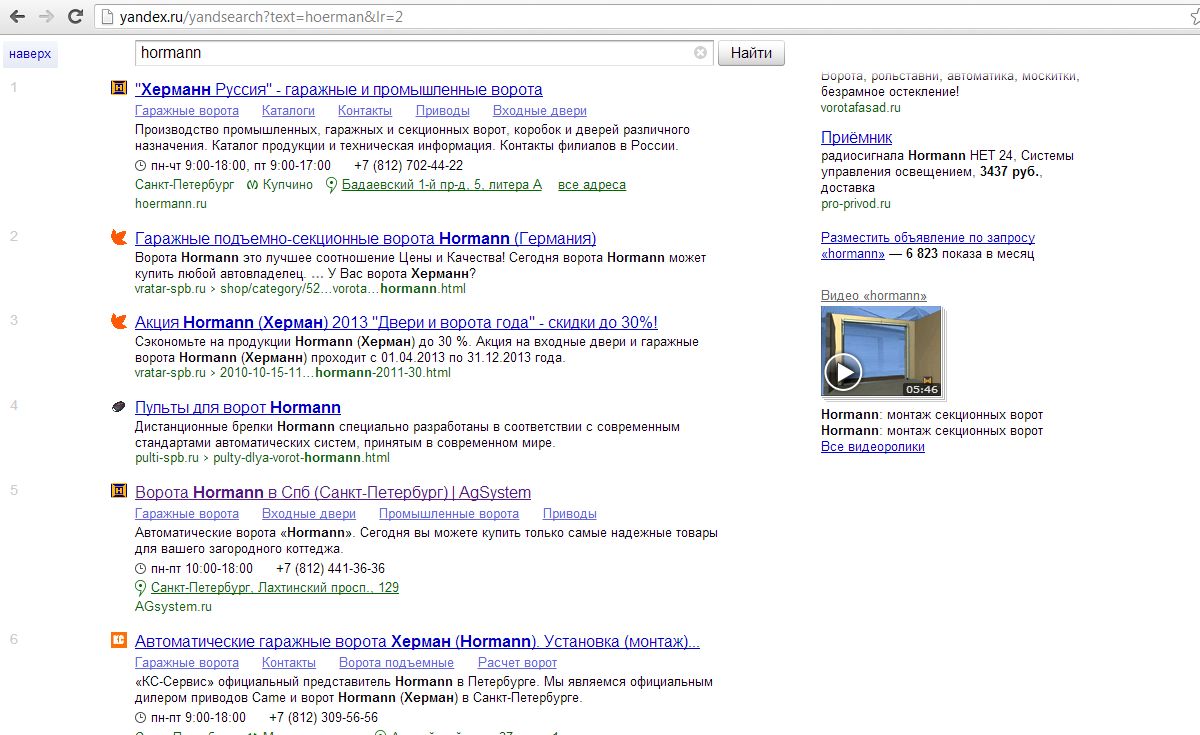Open the Бадаевский 1-й пр-д address link
Screen dimensions: 1200x735
point(442,185)
